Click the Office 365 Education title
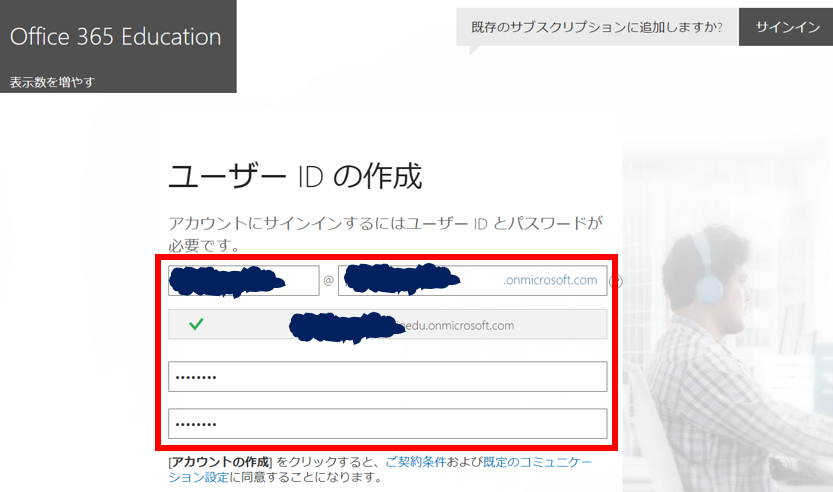This screenshot has height=492, width=833. pyautogui.click(x=115, y=37)
